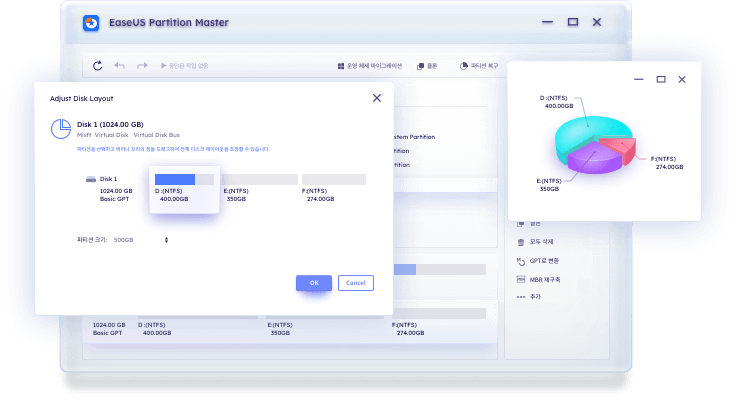Close the Adjust Disk Layout dialog

(376, 98)
